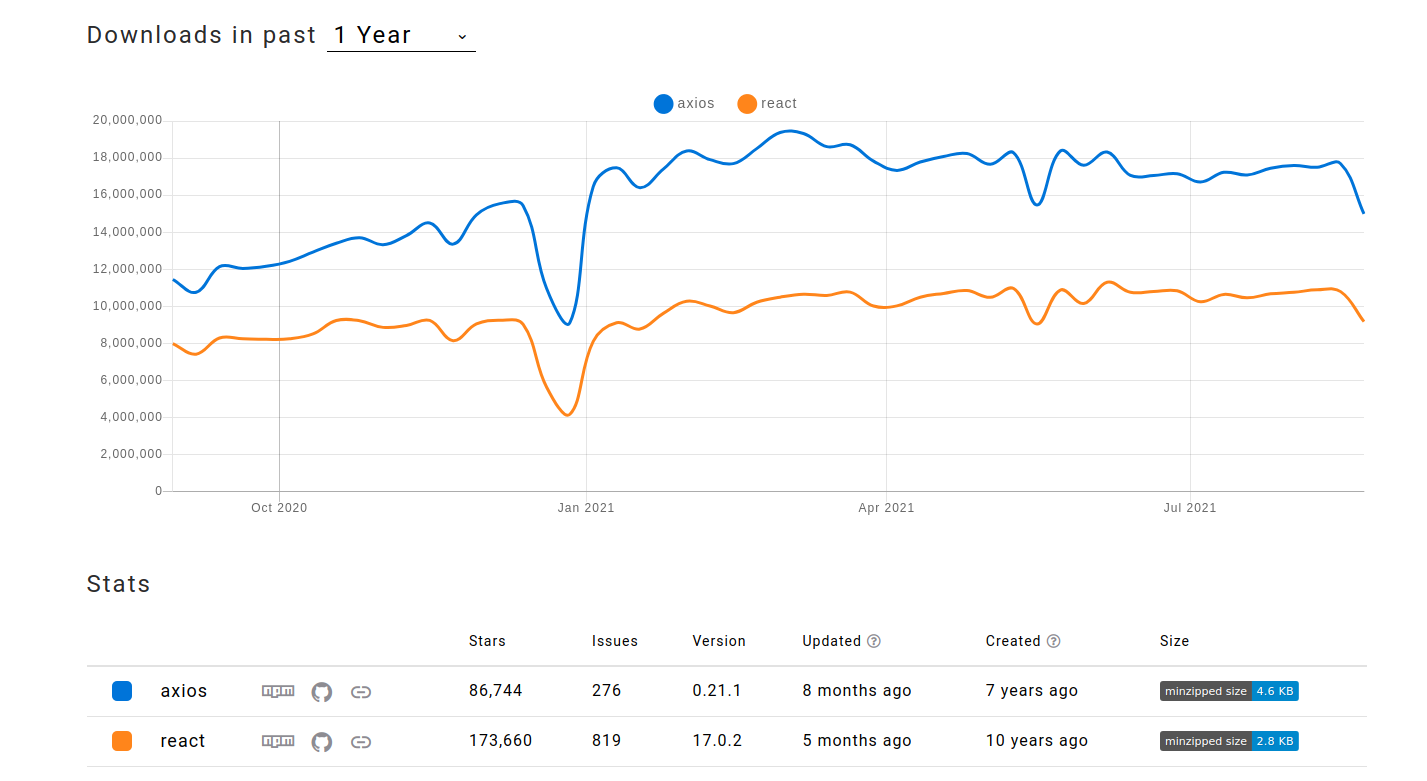Viewport: 1427px width, 781px height.
Task: Open the GitHub icon for react
Action: tap(321, 741)
